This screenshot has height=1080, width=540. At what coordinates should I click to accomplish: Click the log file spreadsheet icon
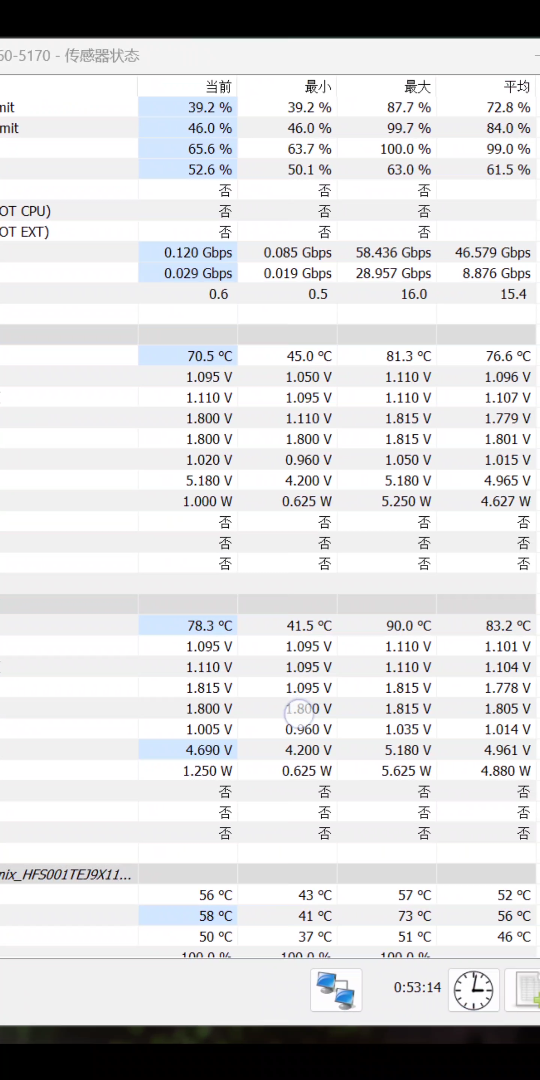pyautogui.click(x=523, y=990)
